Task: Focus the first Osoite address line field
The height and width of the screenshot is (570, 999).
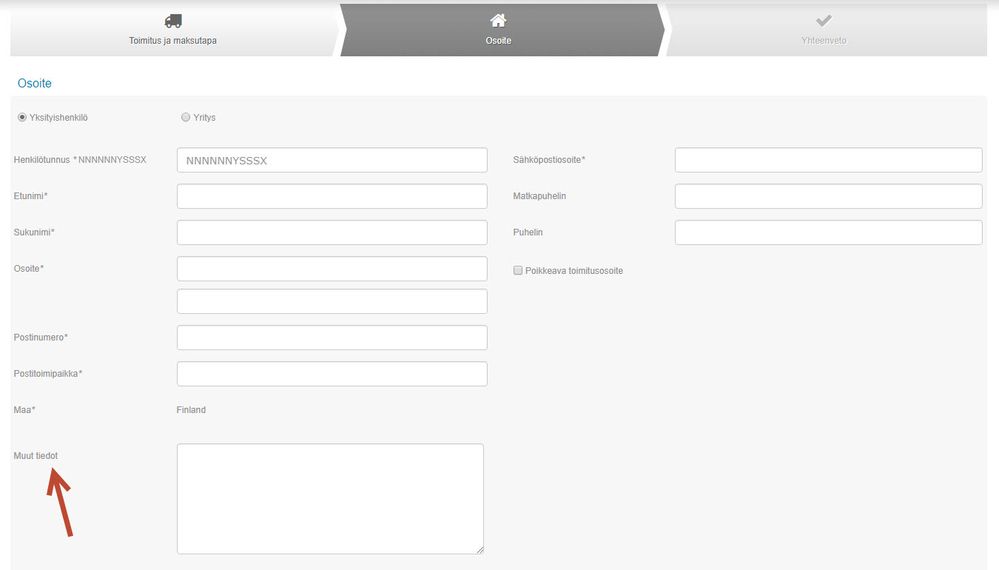Action: 332,269
